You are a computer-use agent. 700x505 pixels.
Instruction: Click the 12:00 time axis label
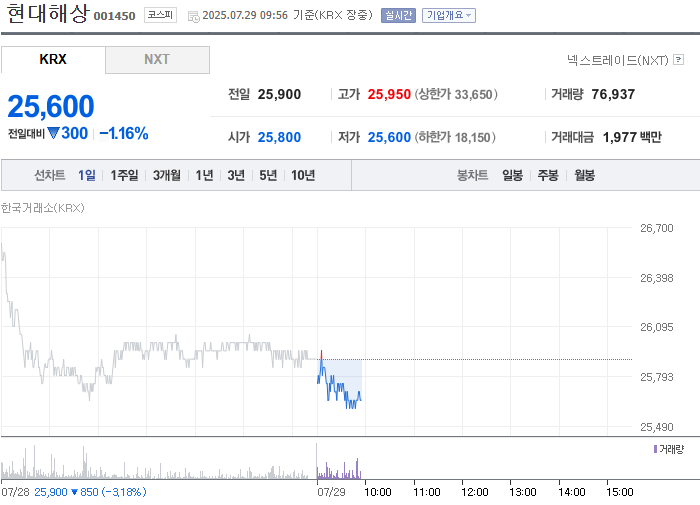(475, 492)
